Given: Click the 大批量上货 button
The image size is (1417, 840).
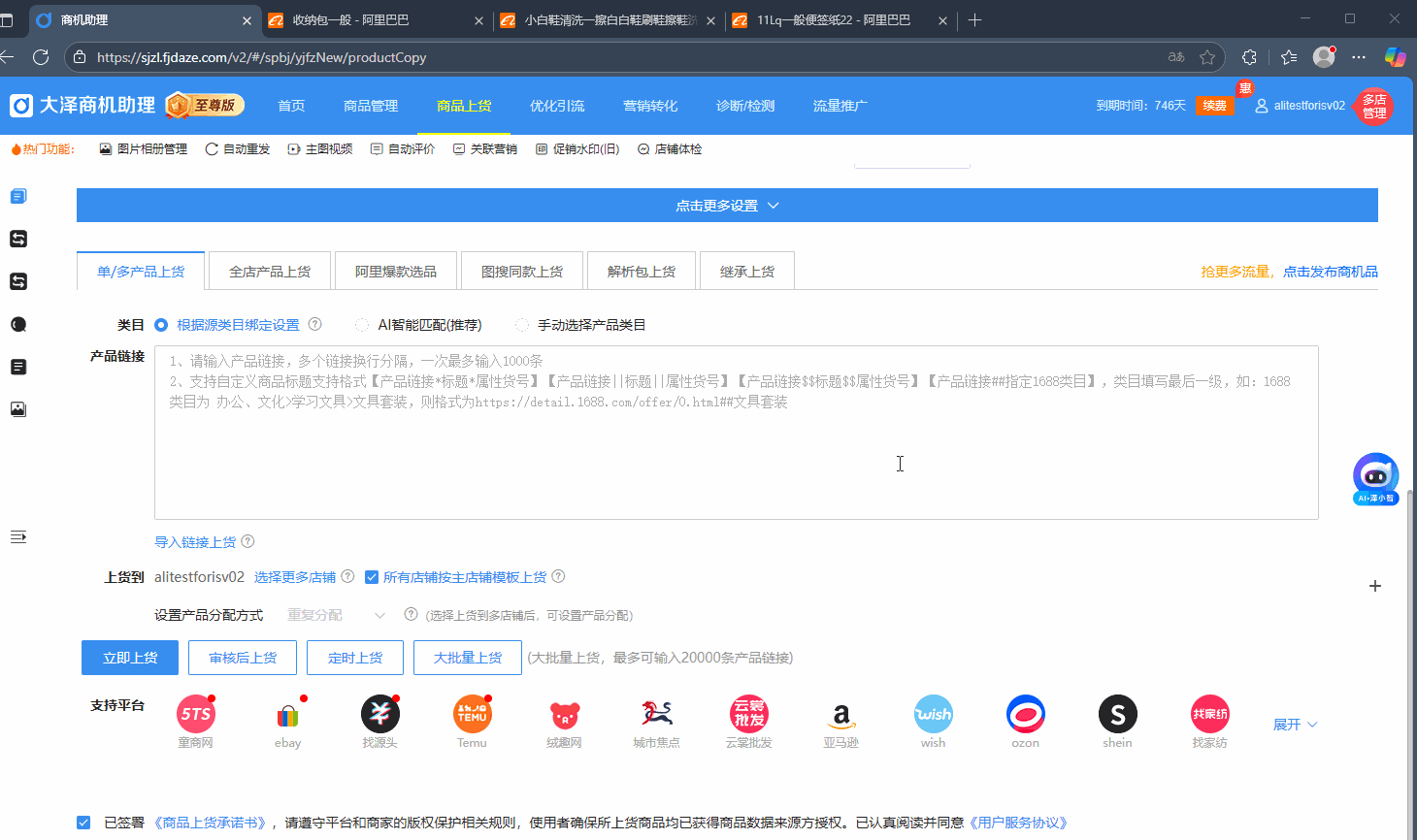Looking at the screenshot, I should pyautogui.click(x=468, y=658).
